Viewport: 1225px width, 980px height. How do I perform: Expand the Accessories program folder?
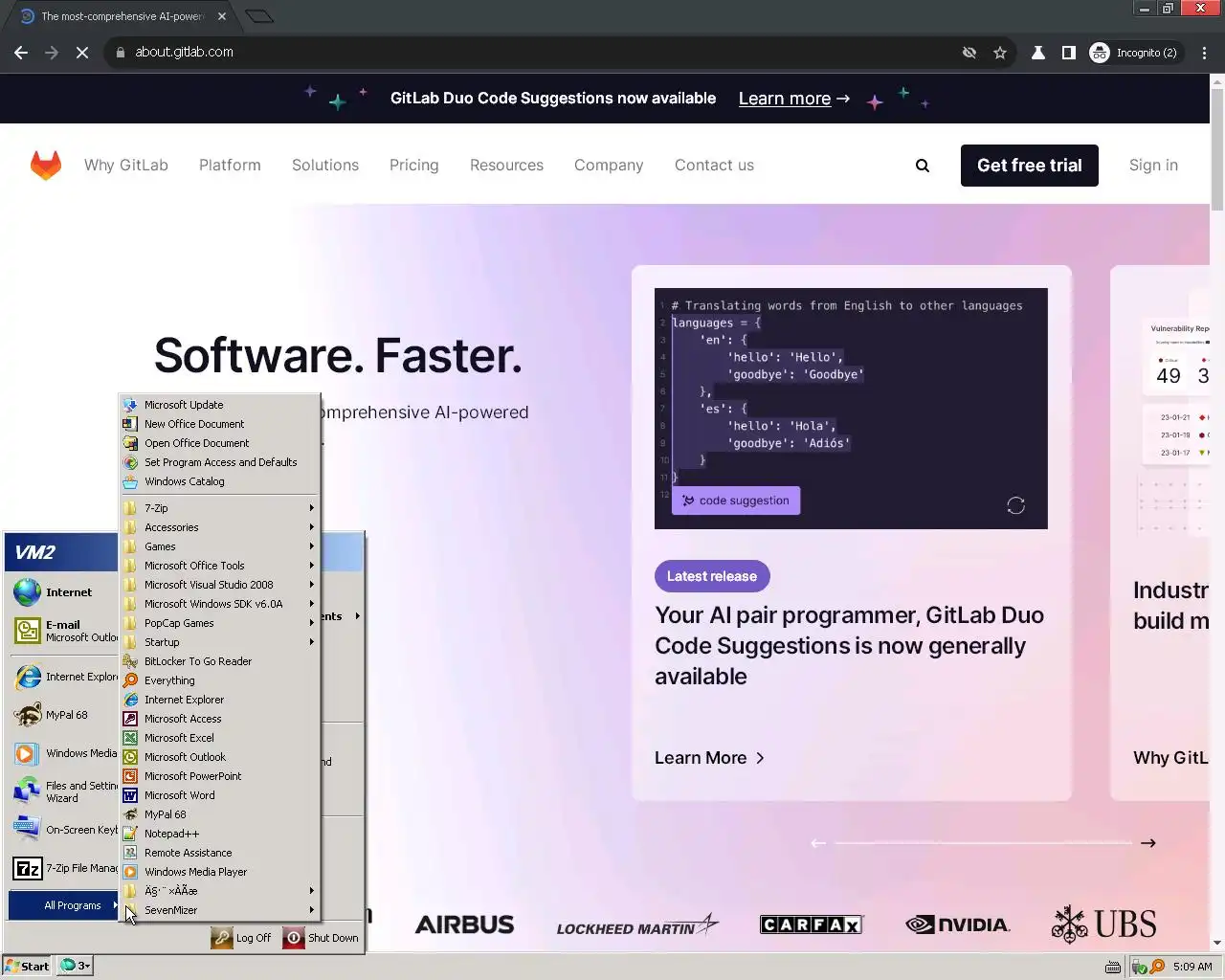pos(219,527)
